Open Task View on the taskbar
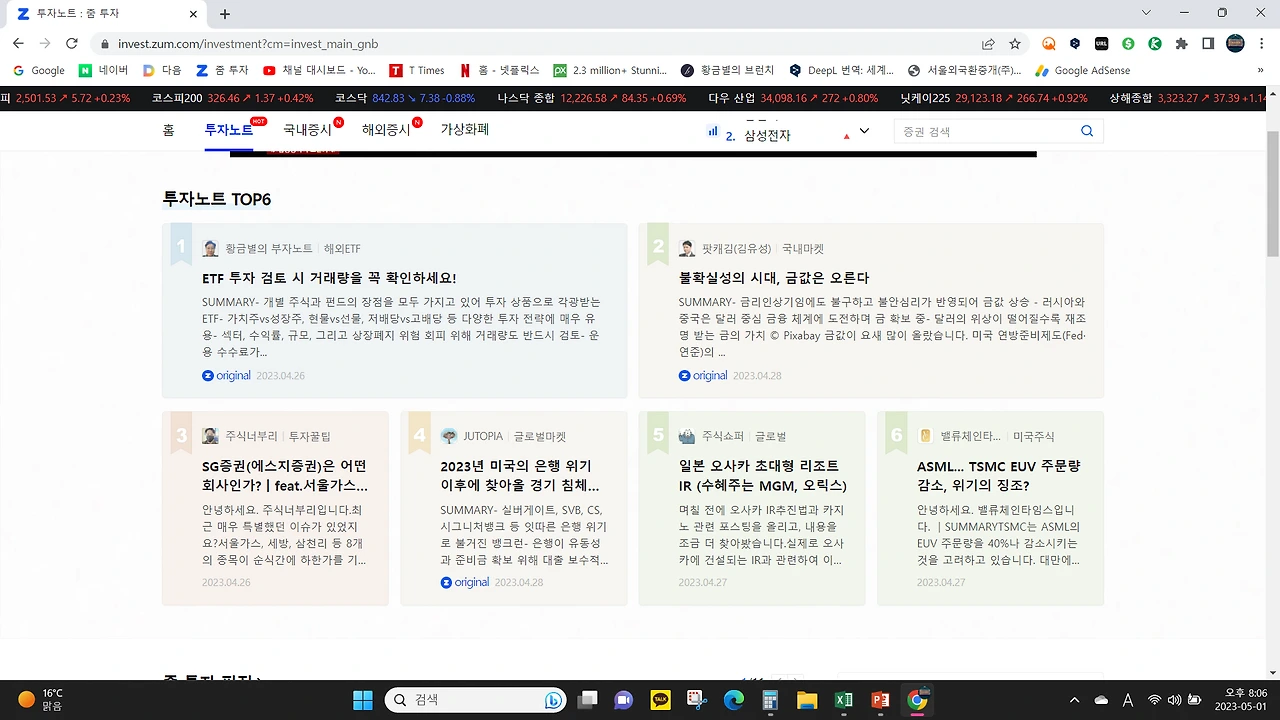1280x720 pixels. pyautogui.click(x=587, y=700)
